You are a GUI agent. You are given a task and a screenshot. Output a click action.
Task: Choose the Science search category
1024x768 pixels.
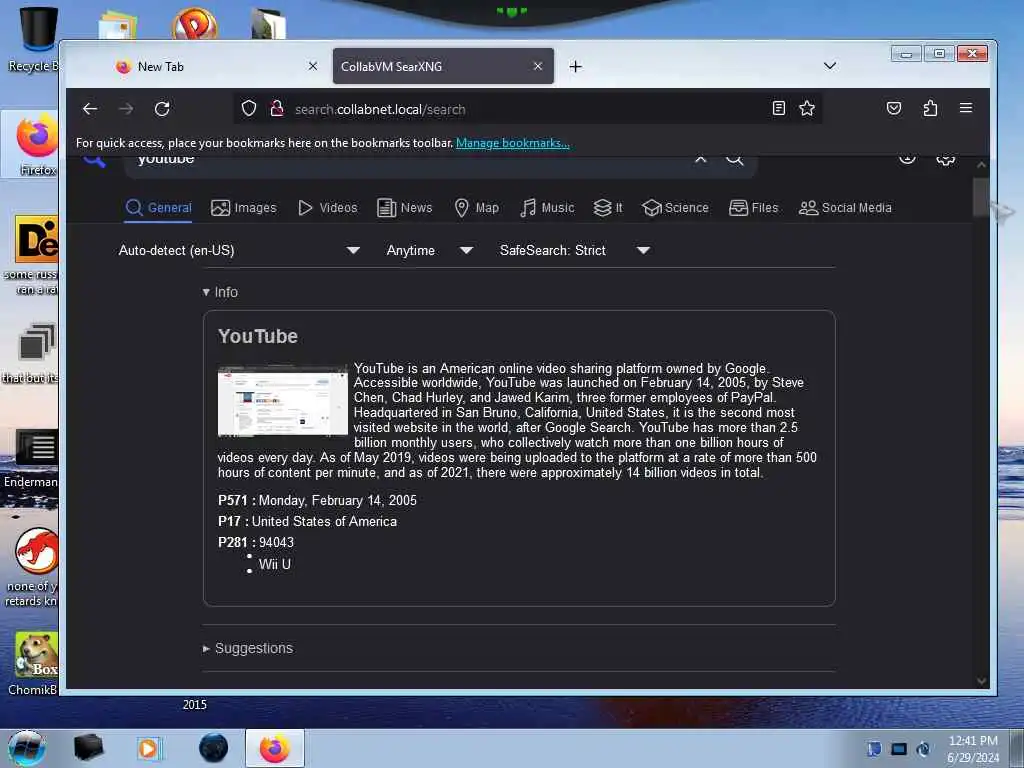(x=675, y=208)
